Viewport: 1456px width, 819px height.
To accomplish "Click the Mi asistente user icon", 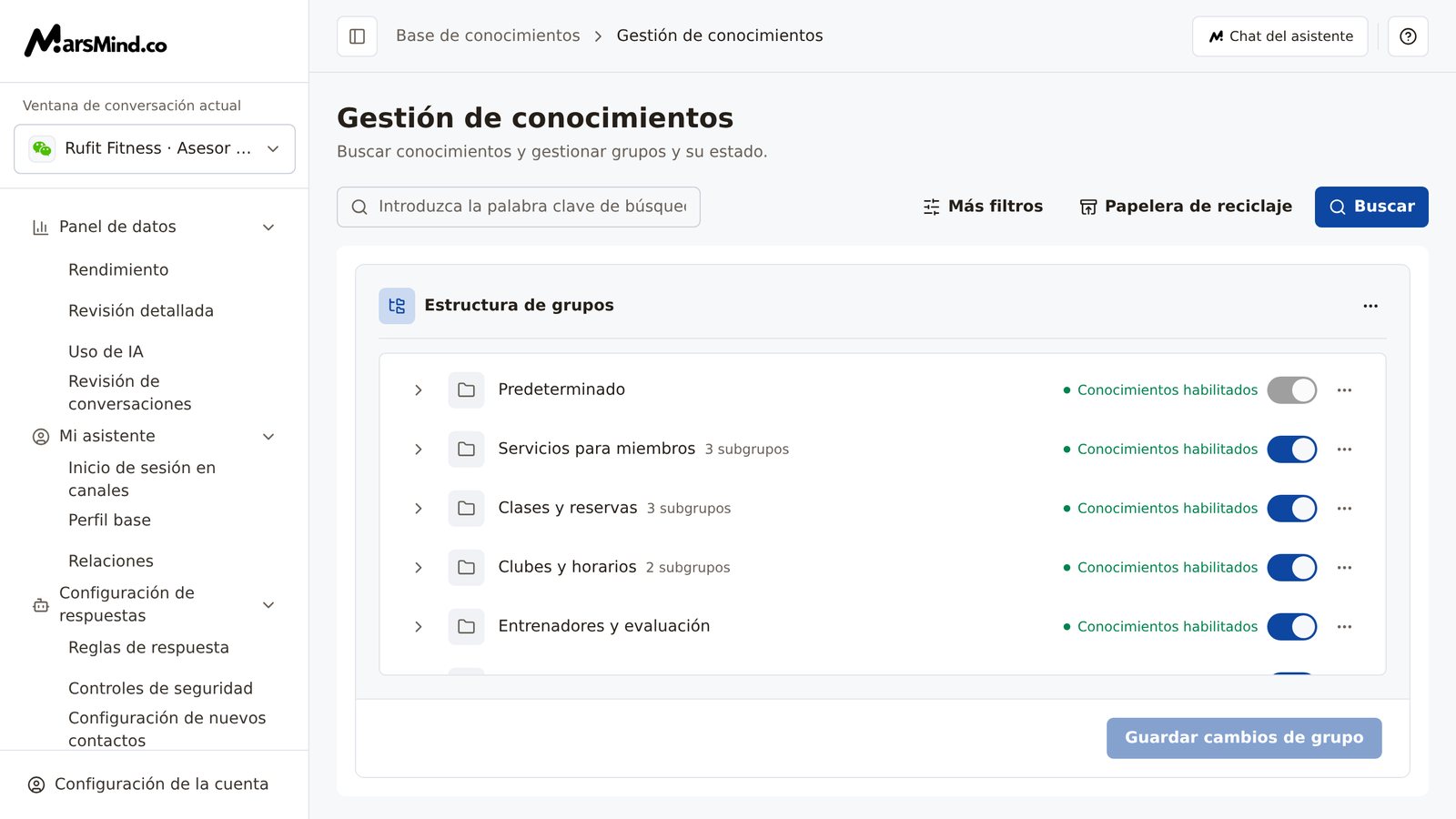I will (40, 437).
